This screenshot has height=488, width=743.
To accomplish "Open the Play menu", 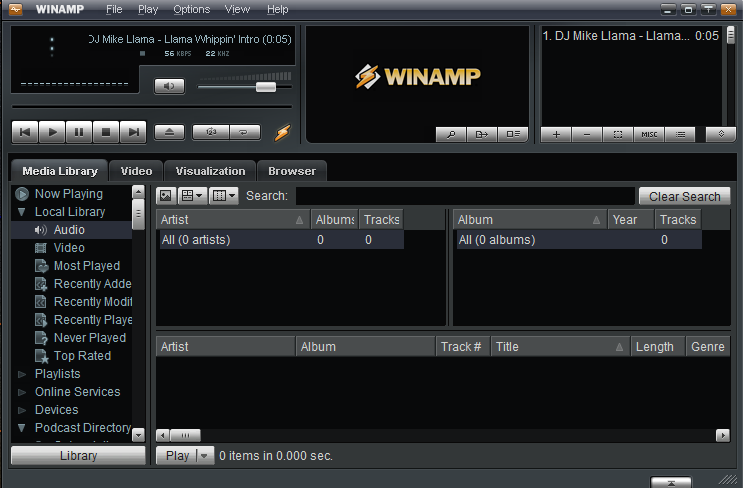I will click(148, 9).
